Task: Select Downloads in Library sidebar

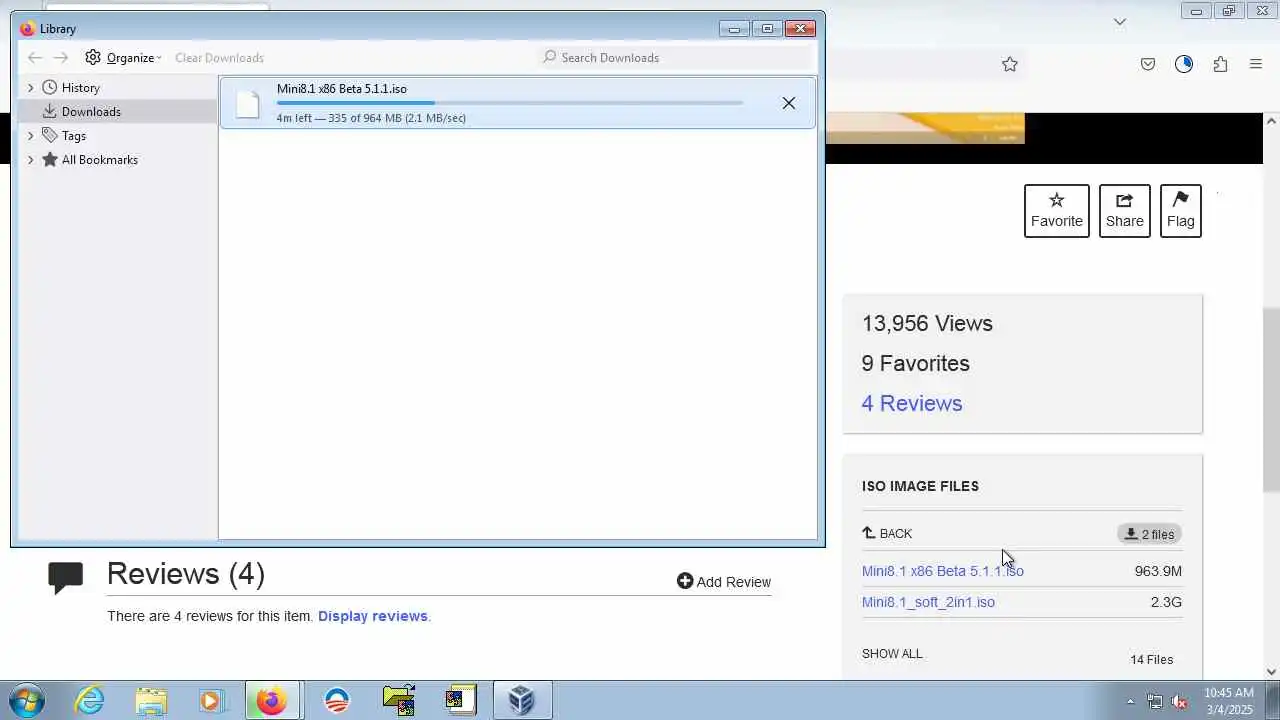Action: point(90,112)
